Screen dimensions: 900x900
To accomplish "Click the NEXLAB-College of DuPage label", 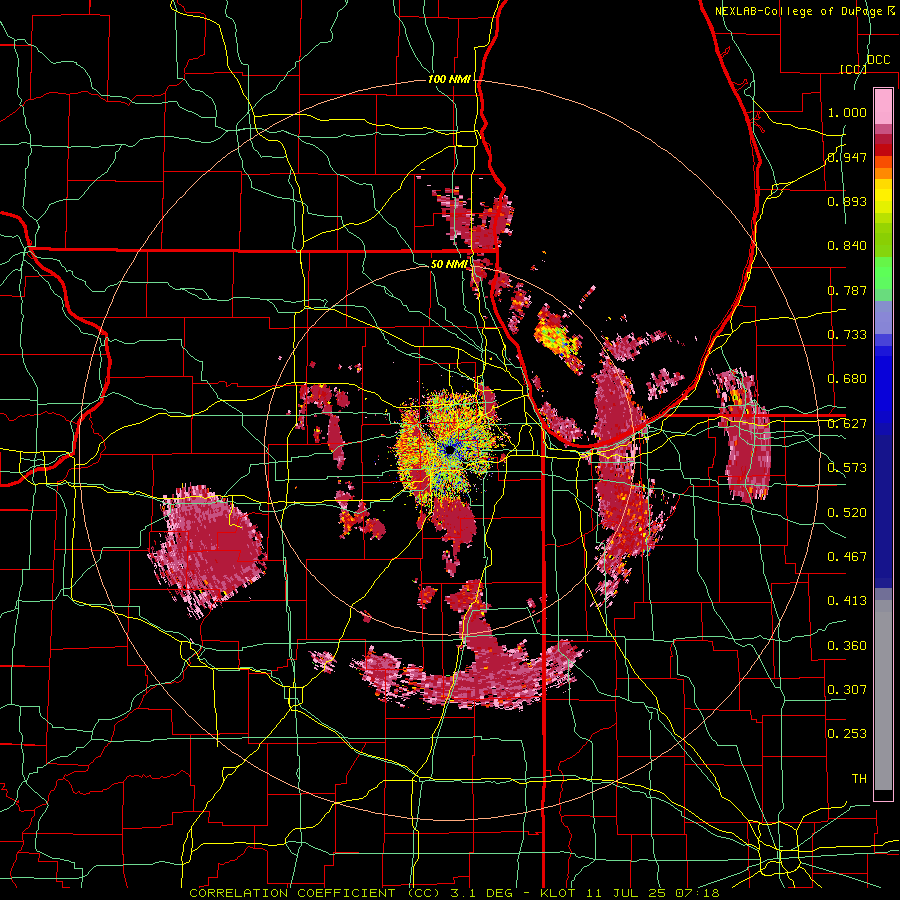I will coord(798,11).
